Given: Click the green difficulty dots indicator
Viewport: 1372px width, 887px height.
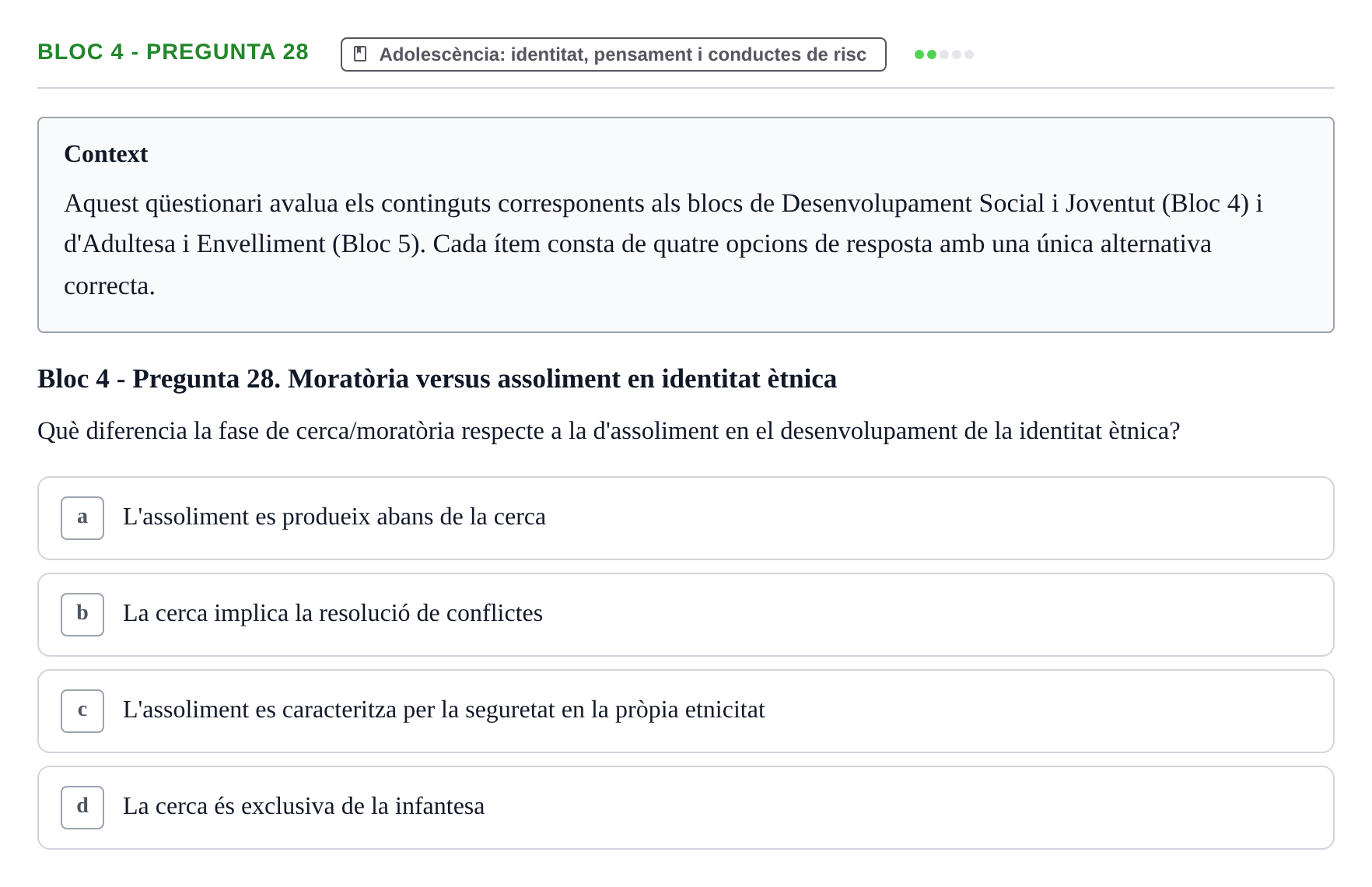Looking at the screenshot, I should (x=944, y=54).
